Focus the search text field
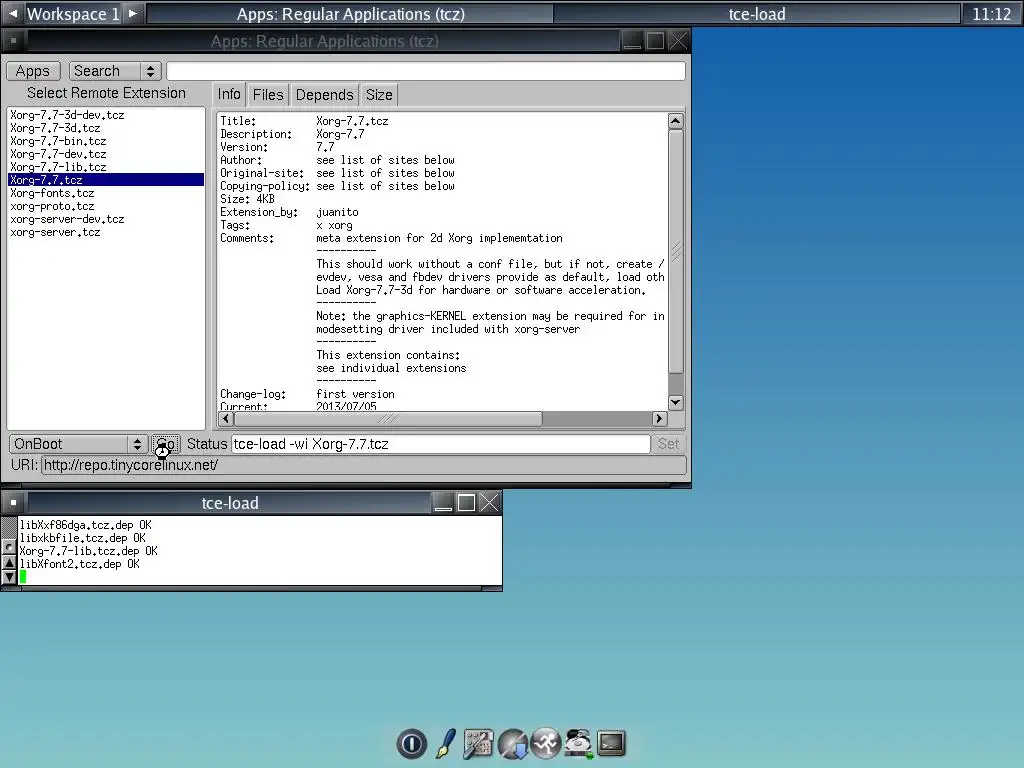The height and width of the screenshot is (768, 1024). 426,71
